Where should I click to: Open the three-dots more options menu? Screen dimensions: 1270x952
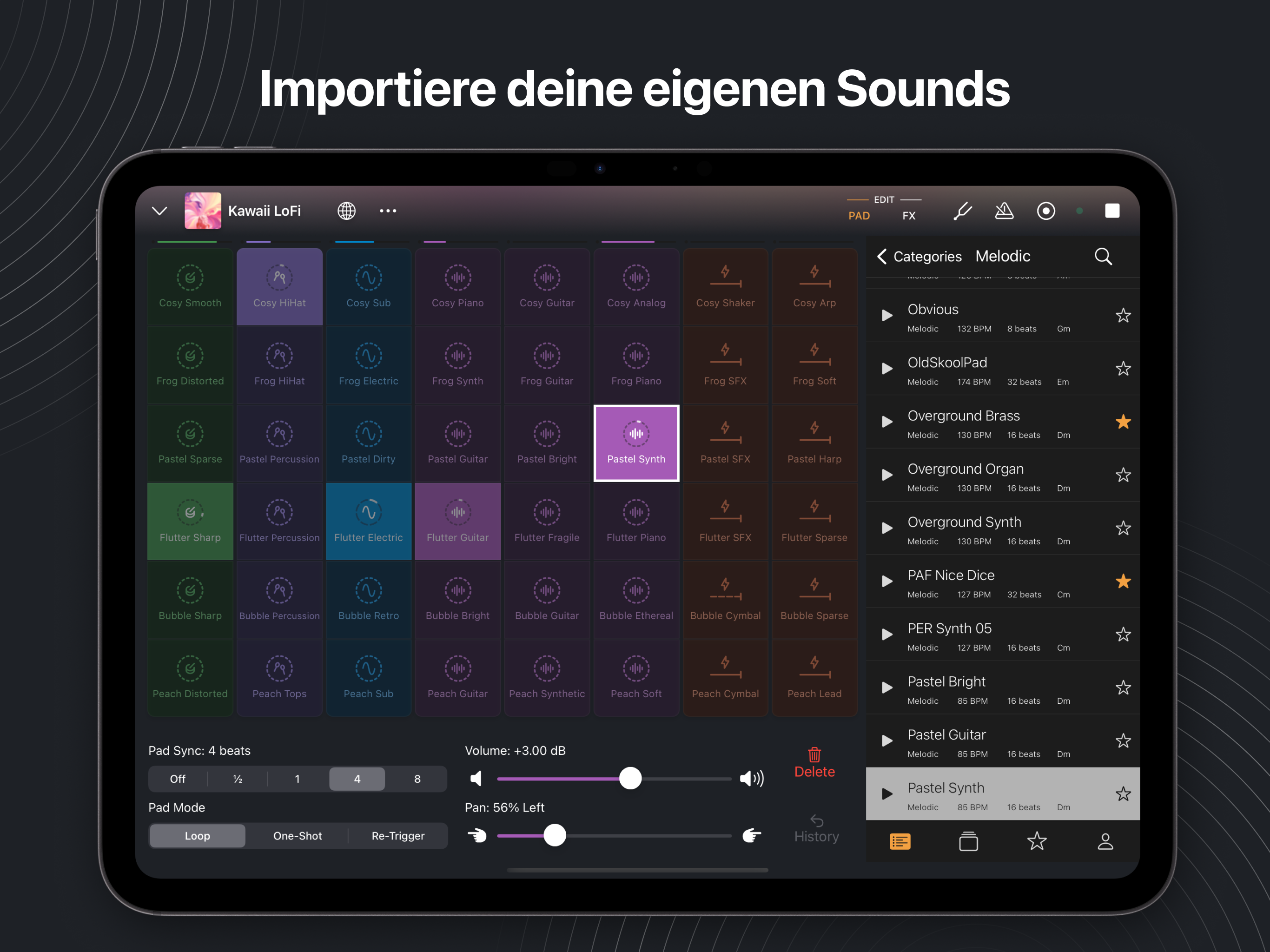[x=388, y=211]
